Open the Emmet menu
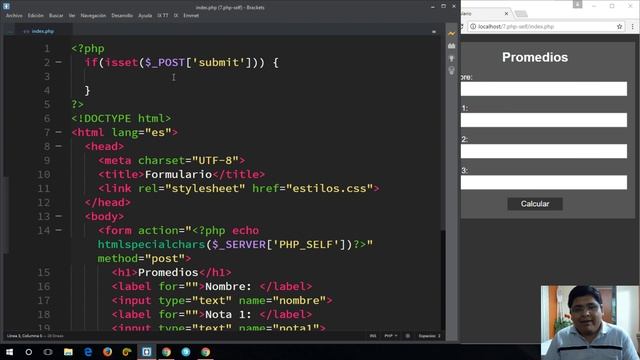 point(191,16)
